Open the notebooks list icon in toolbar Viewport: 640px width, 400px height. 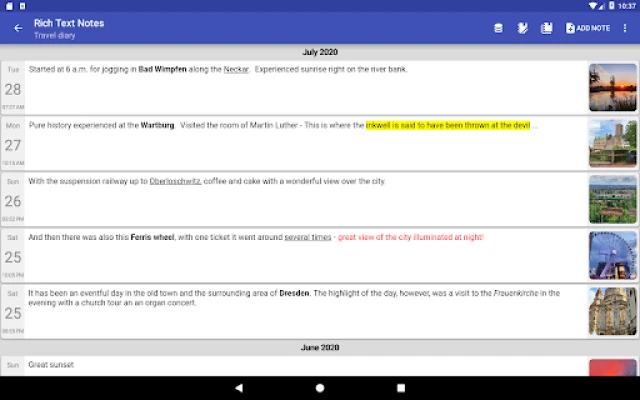coord(547,28)
